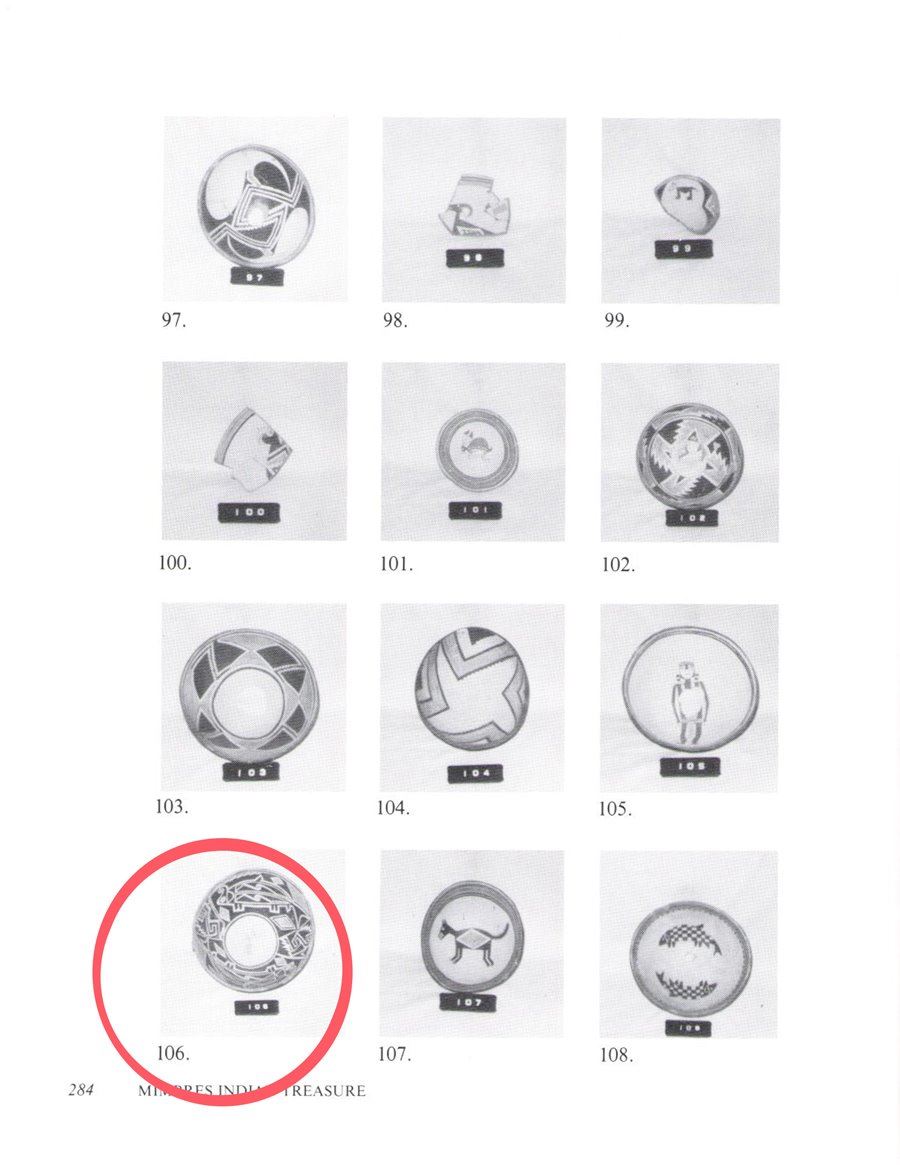Open the fragment photo labeled 100
The image size is (900, 1165).
tap(254, 451)
